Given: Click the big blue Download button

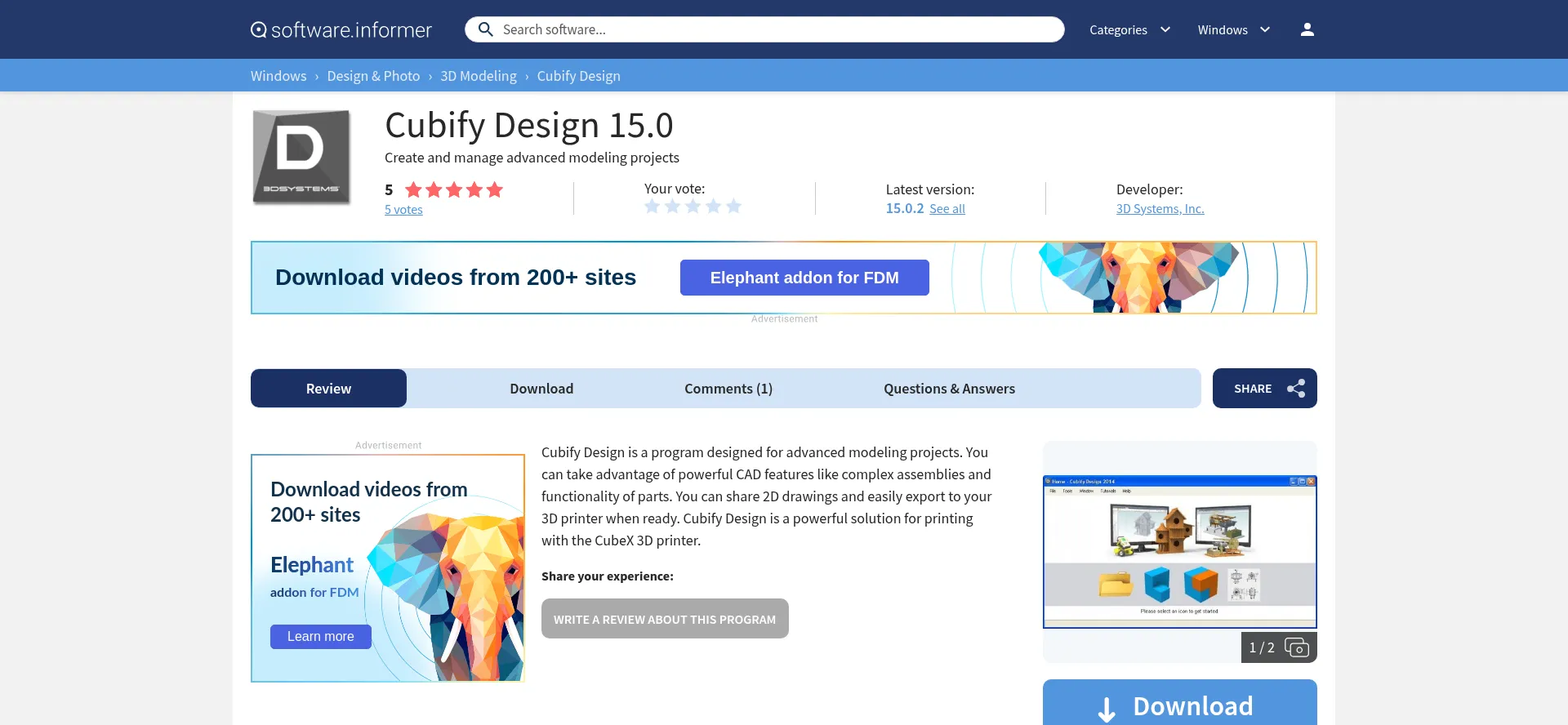Looking at the screenshot, I should click(1179, 704).
